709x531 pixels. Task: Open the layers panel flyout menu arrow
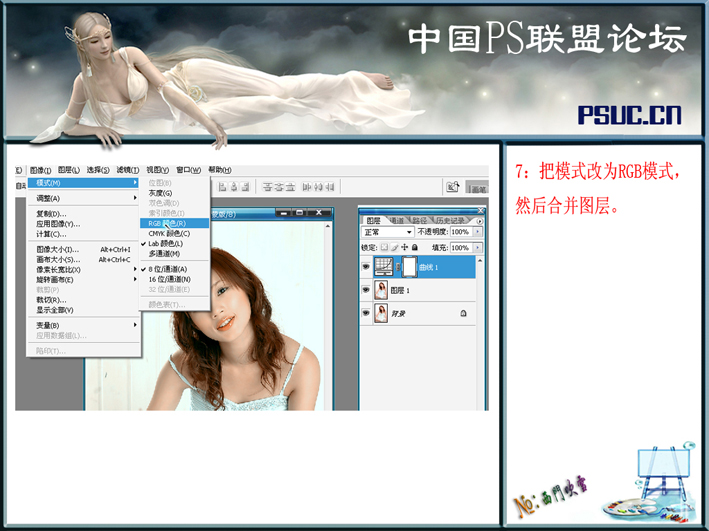point(480,221)
